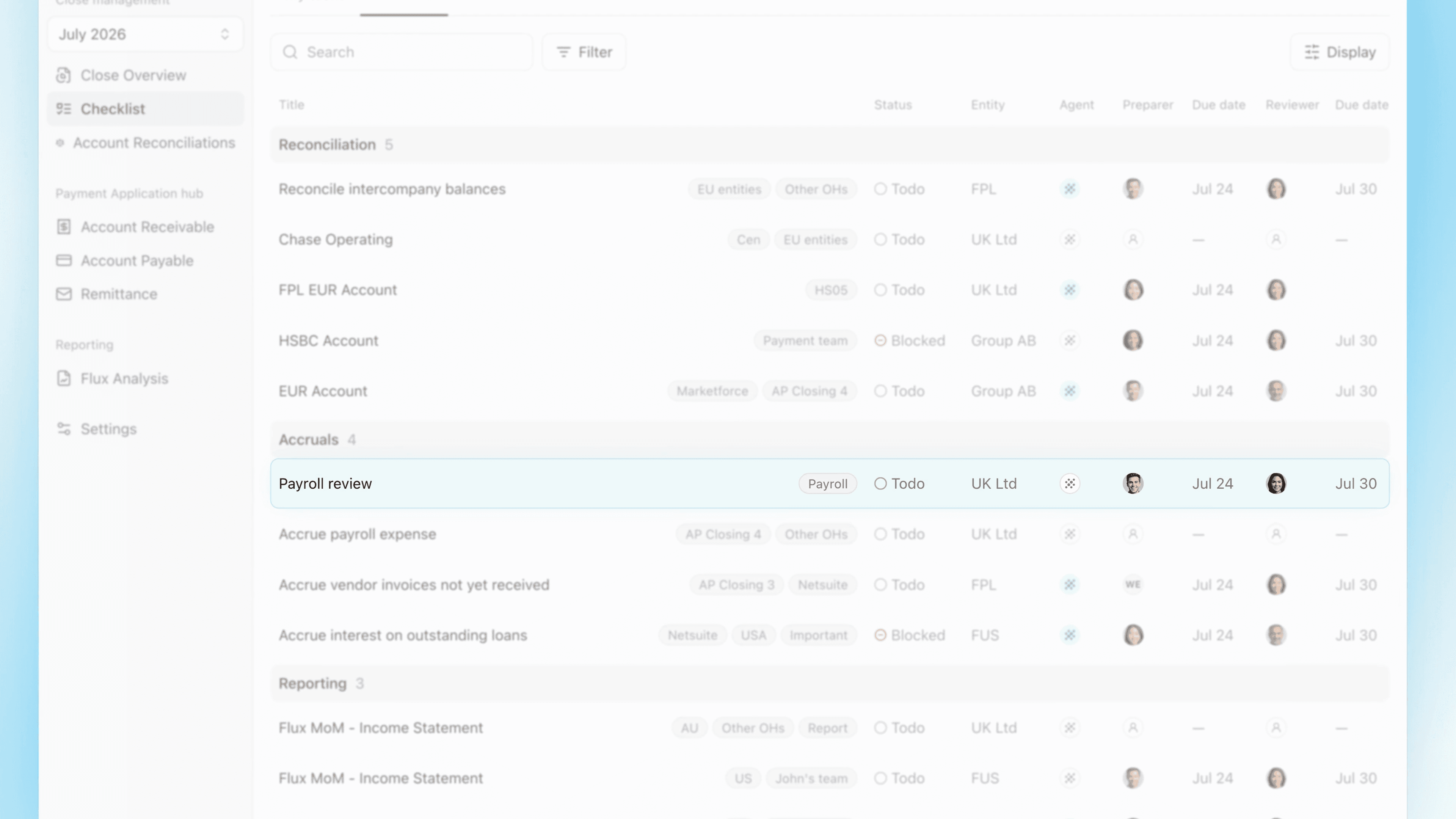The width and height of the screenshot is (1456, 819).
Task: Click agent icon for Reconcile intercompany balances
Action: point(1070,189)
